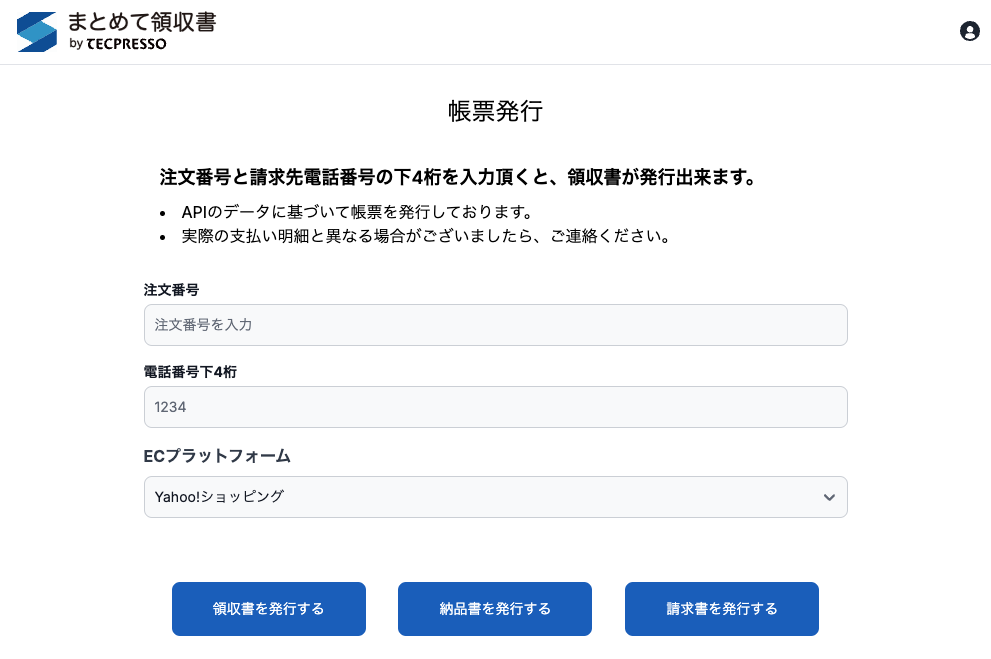Click the 実際の支払い明細 bullet point text

(x=424, y=237)
